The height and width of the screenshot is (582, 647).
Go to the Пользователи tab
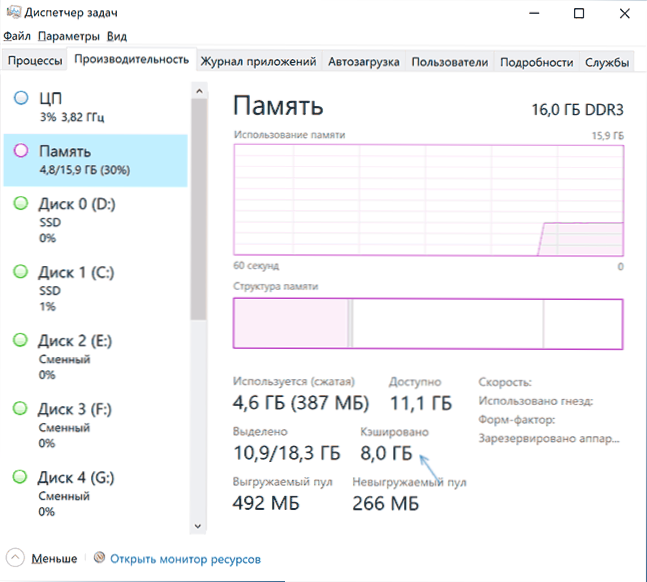point(449,62)
